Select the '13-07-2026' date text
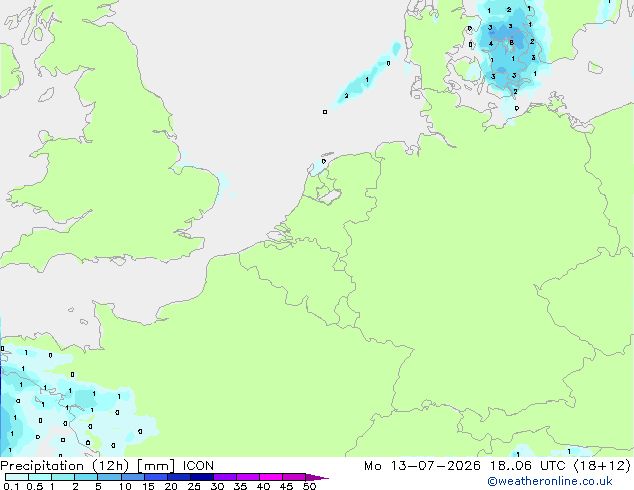Screen dimensions: 634x490 pos(436,466)
